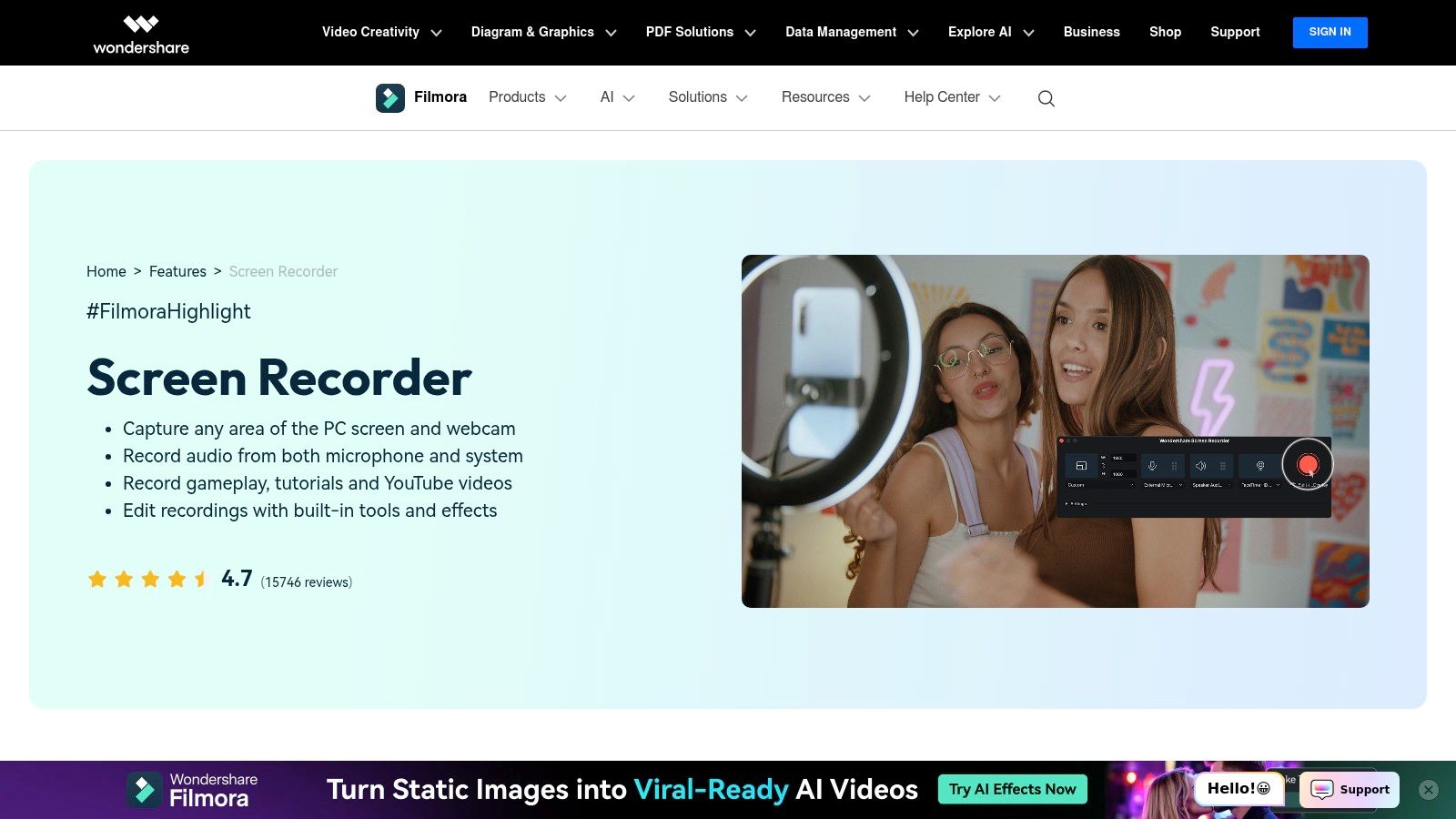The width and height of the screenshot is (1456, 819).
Task: Open the Products dropdown
Action: click(x=527, y=97)
